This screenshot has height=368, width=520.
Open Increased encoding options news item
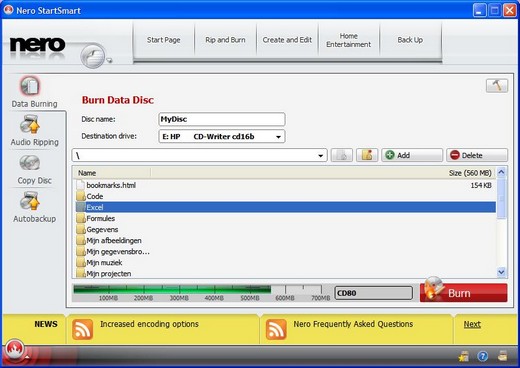(149, 324)
